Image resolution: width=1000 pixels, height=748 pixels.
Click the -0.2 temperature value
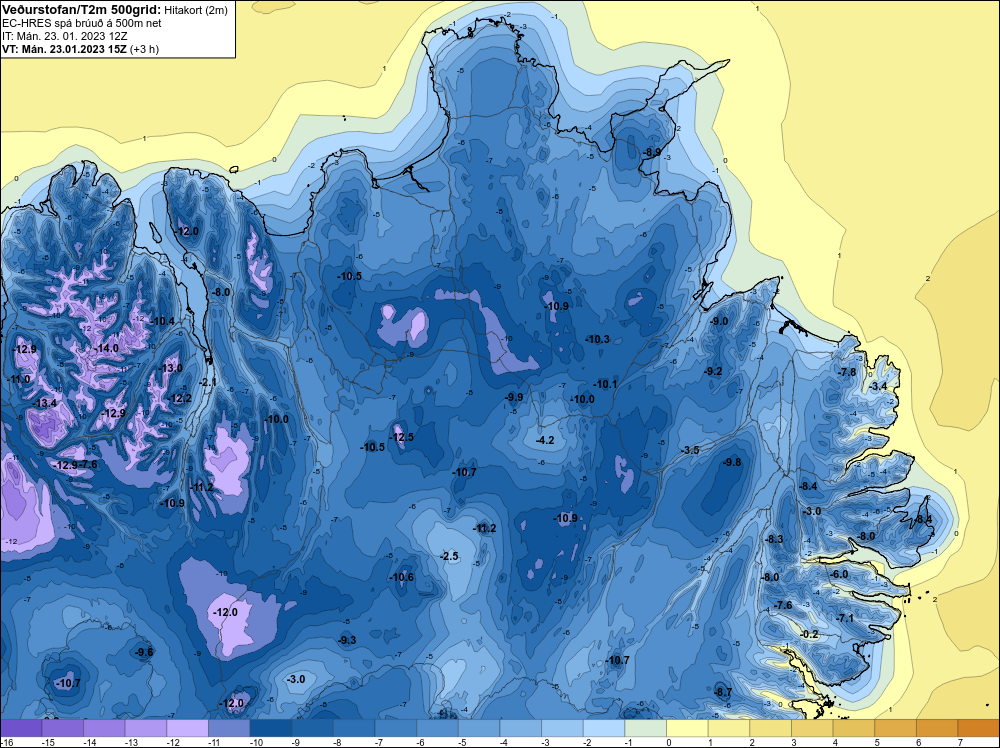809,634
